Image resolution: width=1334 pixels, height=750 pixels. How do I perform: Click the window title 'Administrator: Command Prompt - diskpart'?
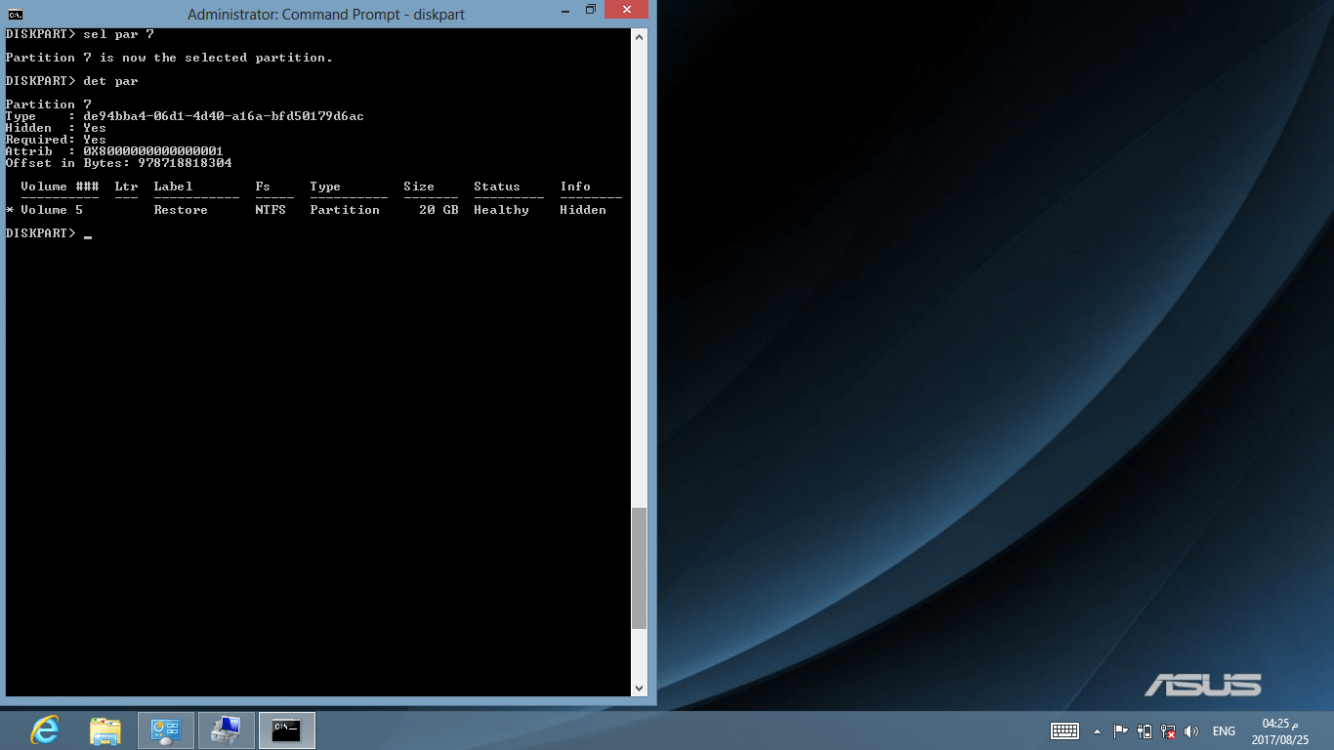(326, 14)
